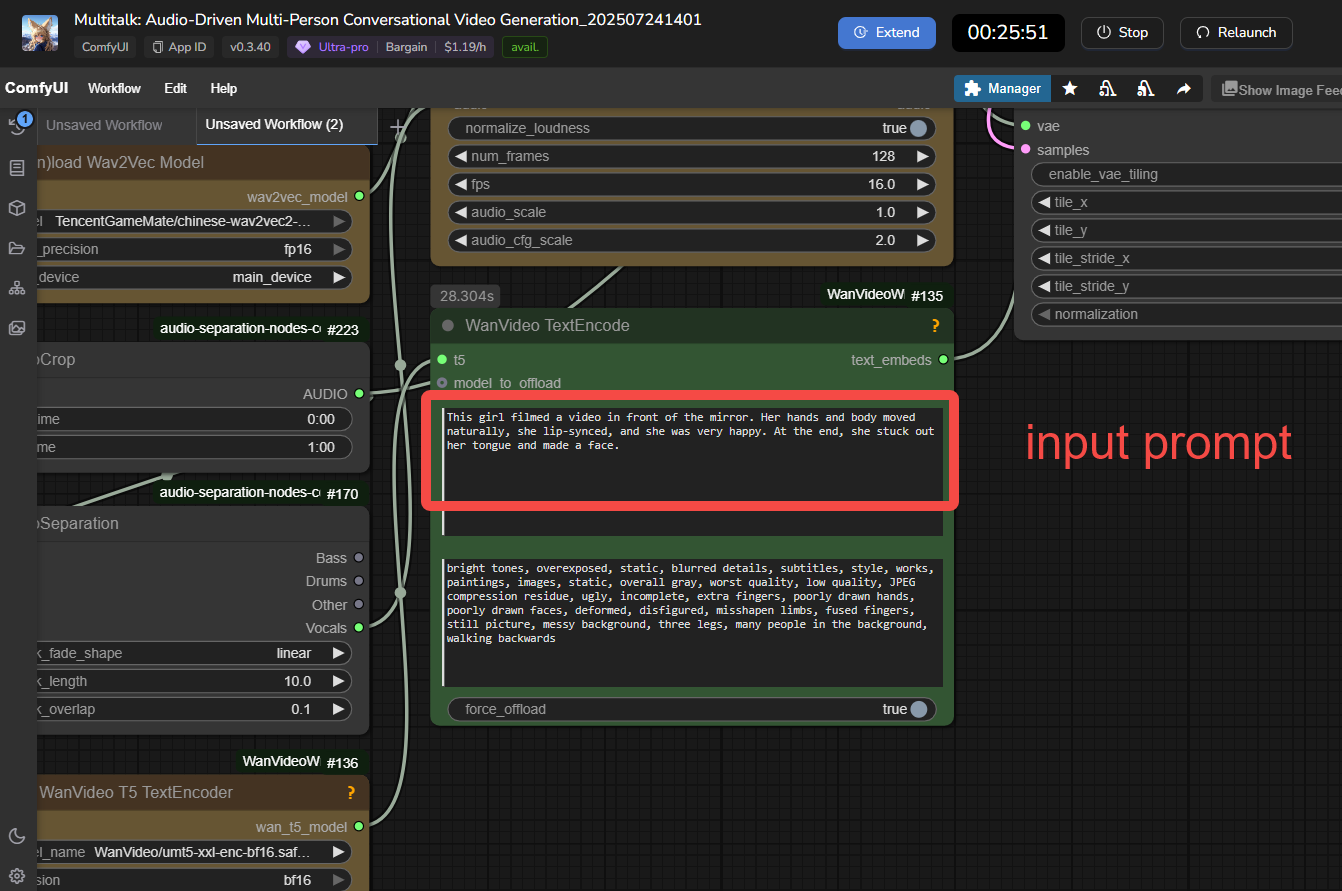1342x891 pixels.
Task: Click the vae input connector
Action: (1025, 126)
